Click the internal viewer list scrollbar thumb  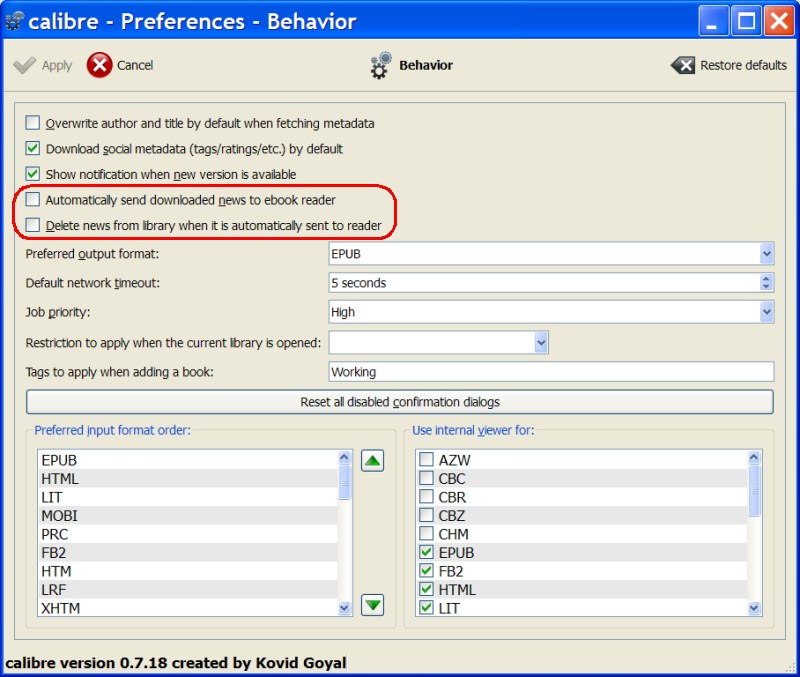point(754,491)
